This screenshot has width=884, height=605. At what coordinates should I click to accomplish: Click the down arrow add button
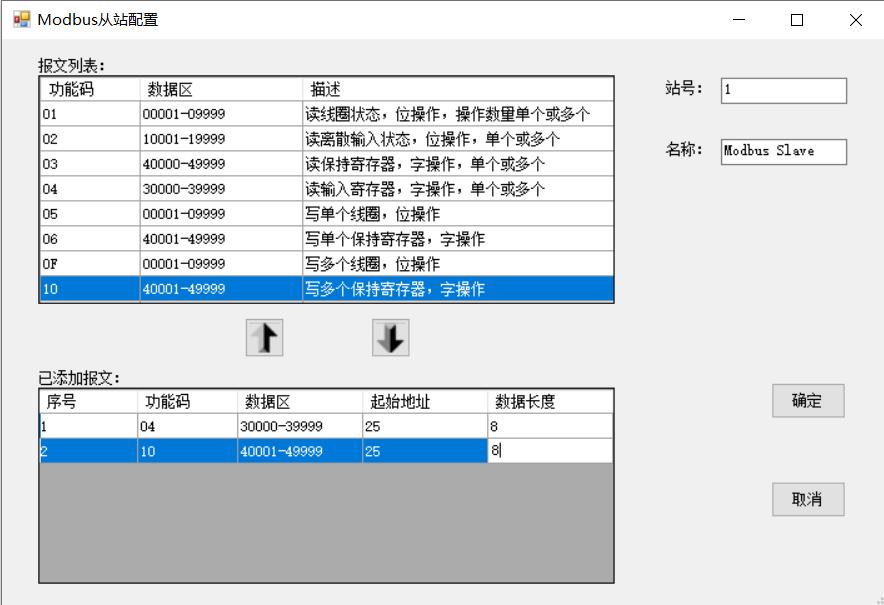(x=391, y=338)
